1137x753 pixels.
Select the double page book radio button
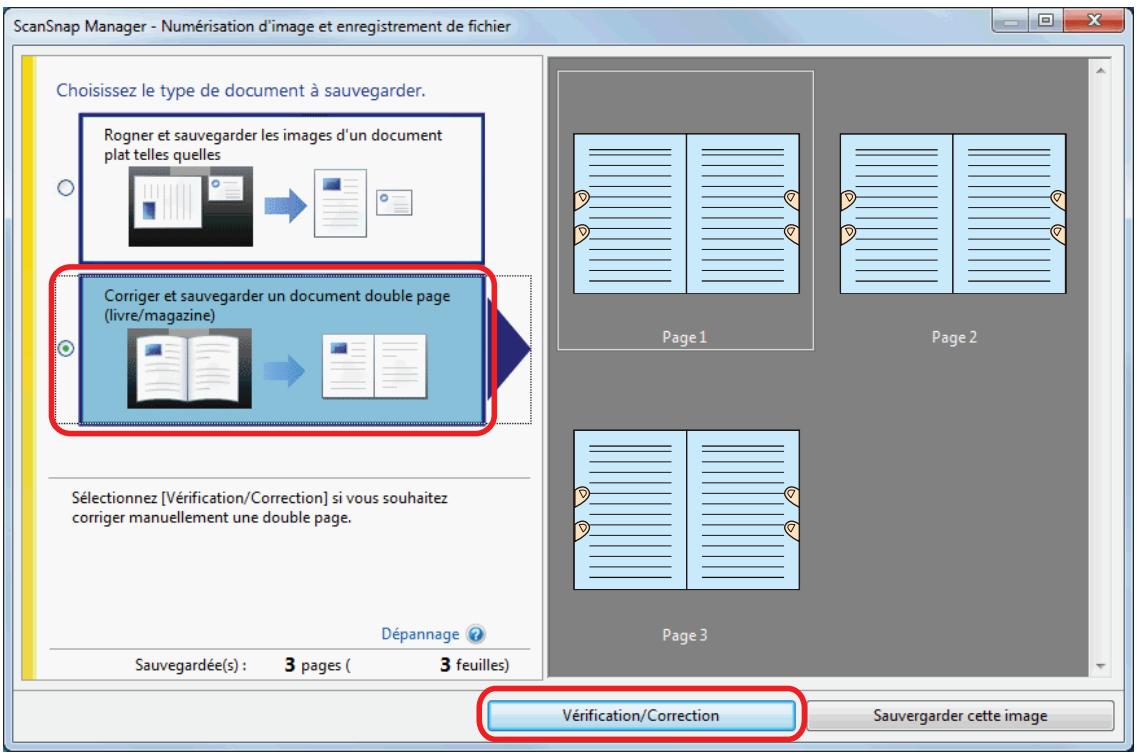[66, 349]
